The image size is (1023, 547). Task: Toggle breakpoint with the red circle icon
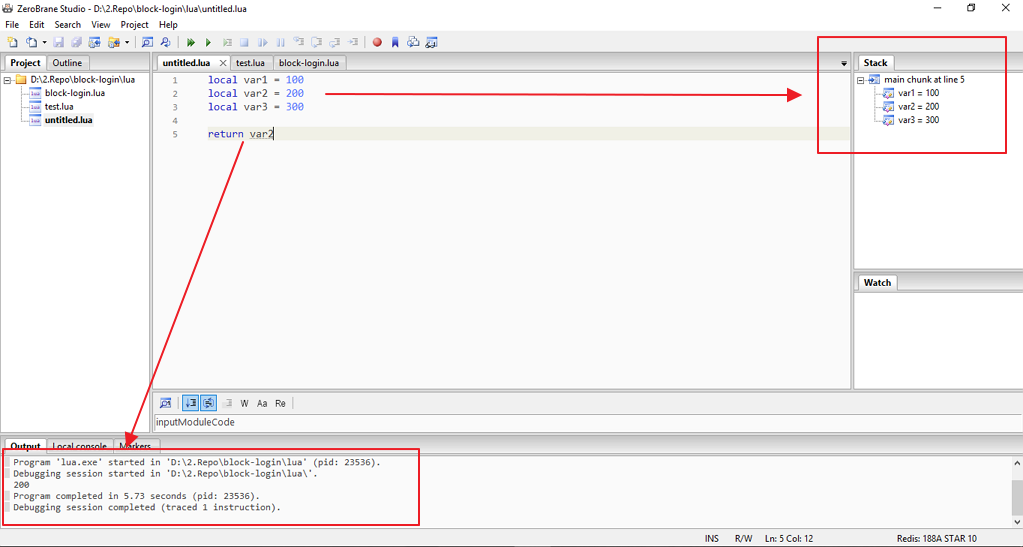coord(377,42)
